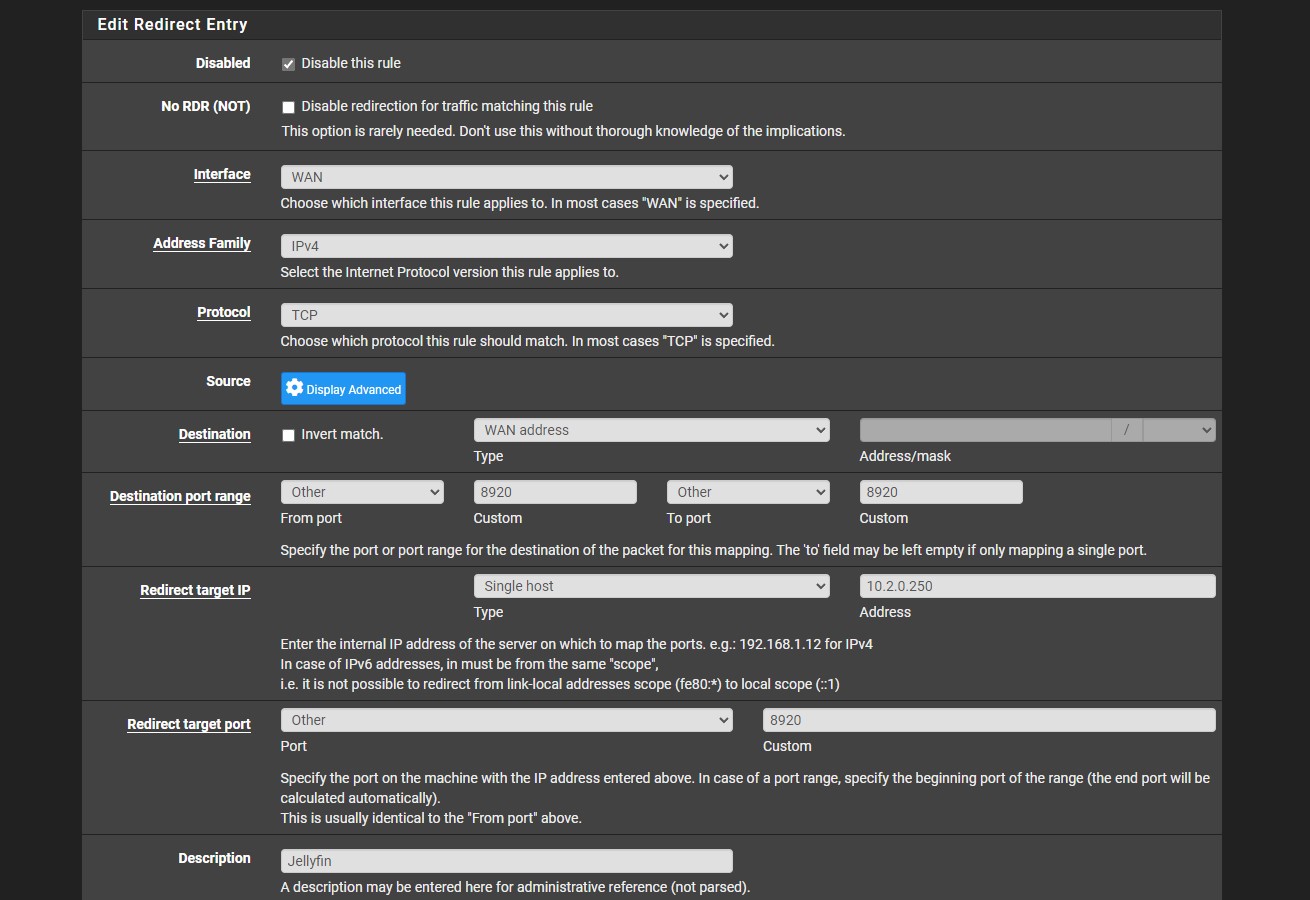Click the Redirect target IP address field

(1037, 586)
